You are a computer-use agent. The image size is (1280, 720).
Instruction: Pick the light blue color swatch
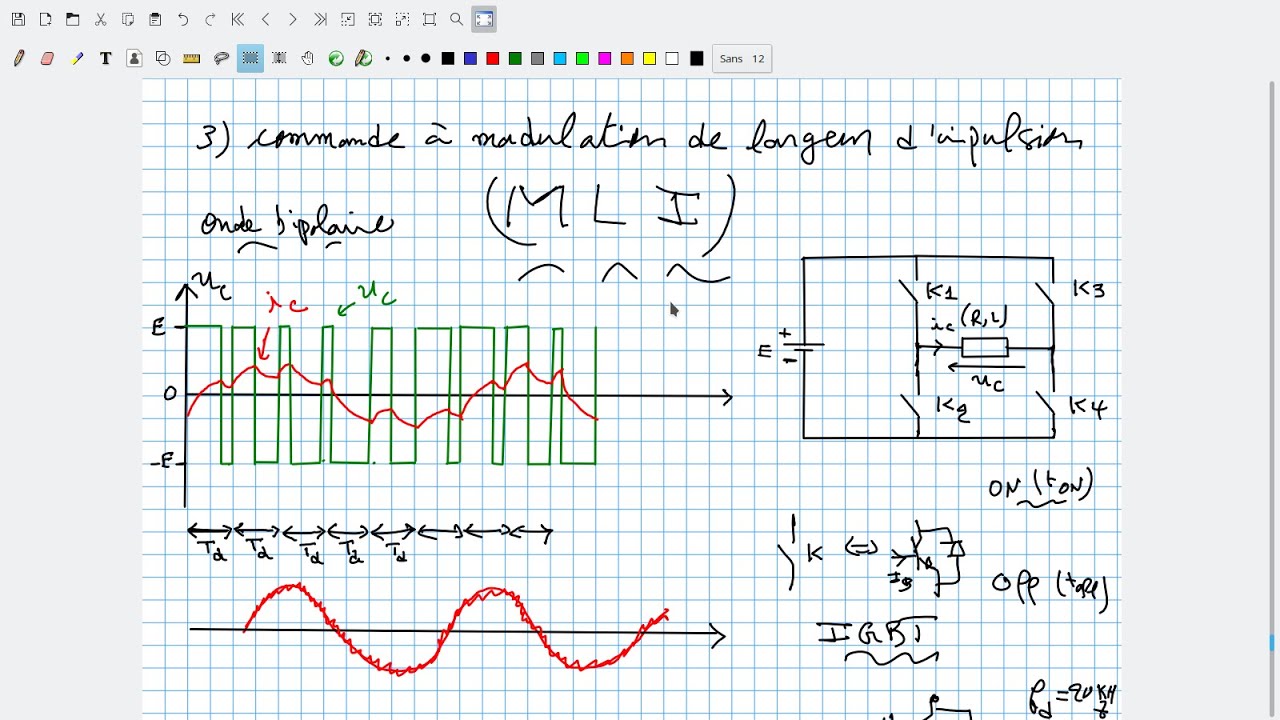tap(560, 59)
